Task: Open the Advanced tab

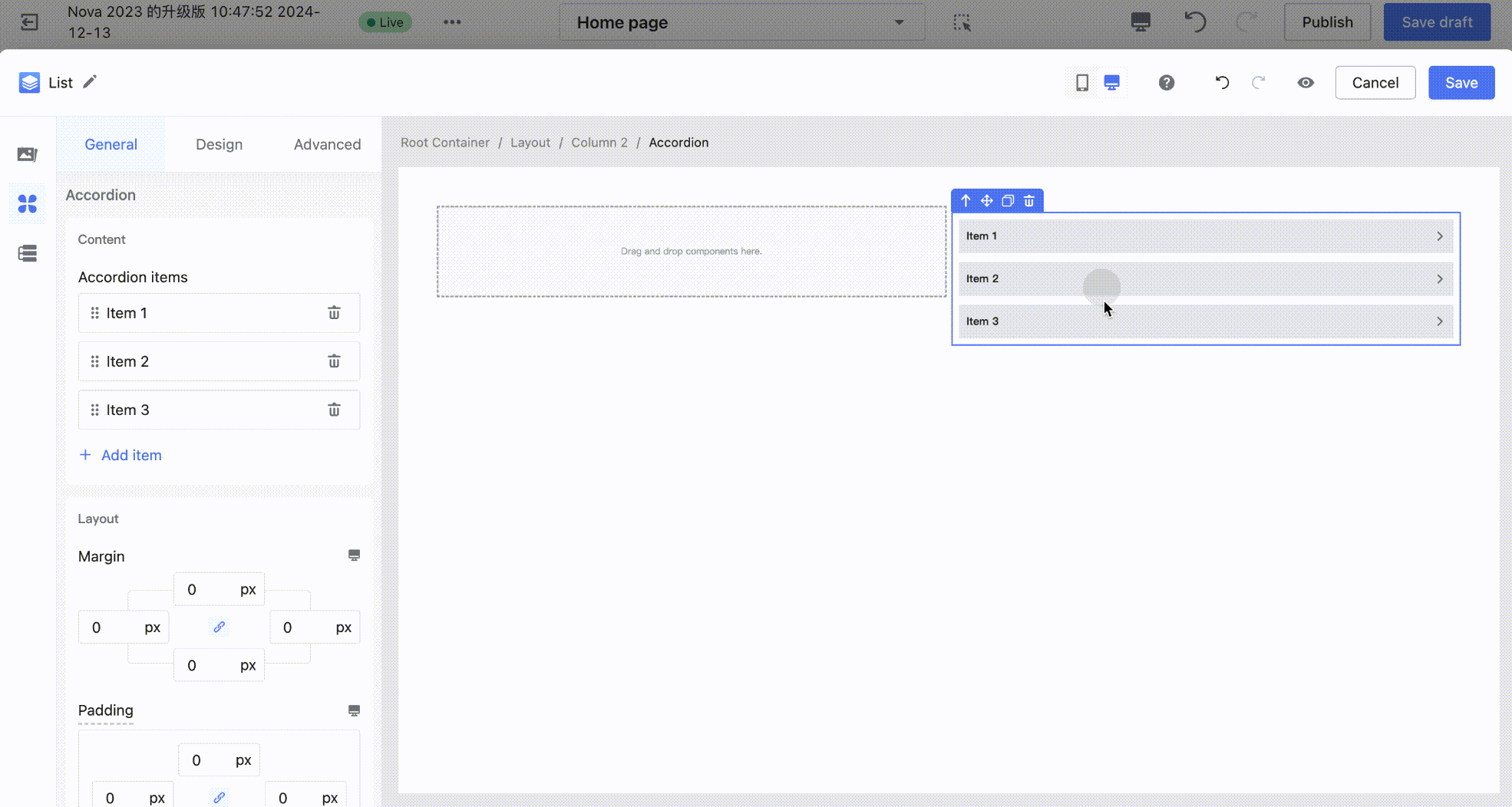Action: click(x=327, y=144)
